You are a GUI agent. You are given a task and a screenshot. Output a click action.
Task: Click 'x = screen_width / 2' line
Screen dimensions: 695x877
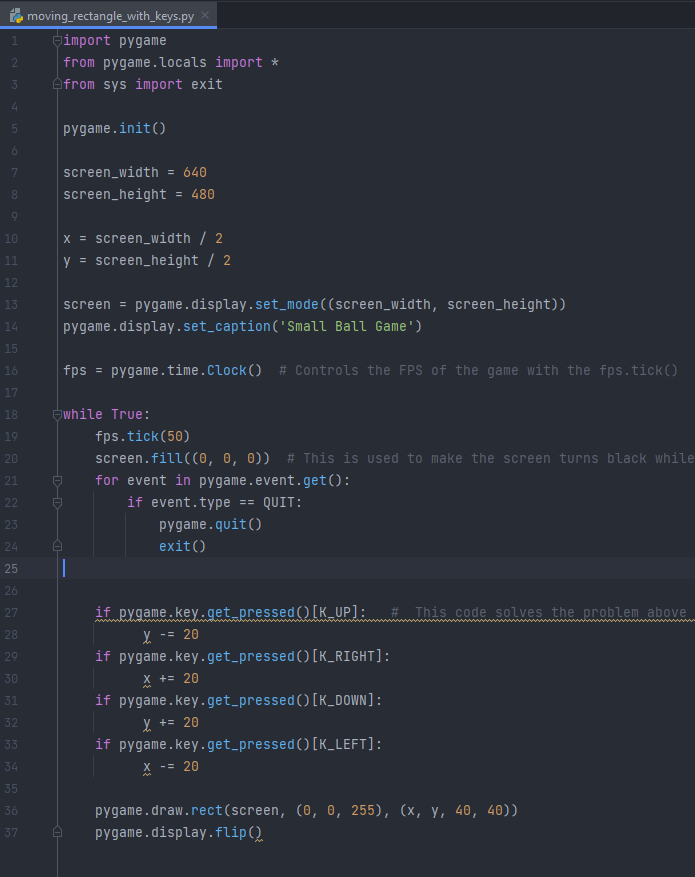click(x=143, y=238)
